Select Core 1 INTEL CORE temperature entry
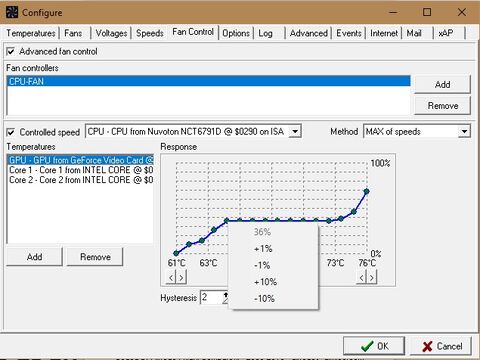This screenshot has height=360, width=480. 80,170
